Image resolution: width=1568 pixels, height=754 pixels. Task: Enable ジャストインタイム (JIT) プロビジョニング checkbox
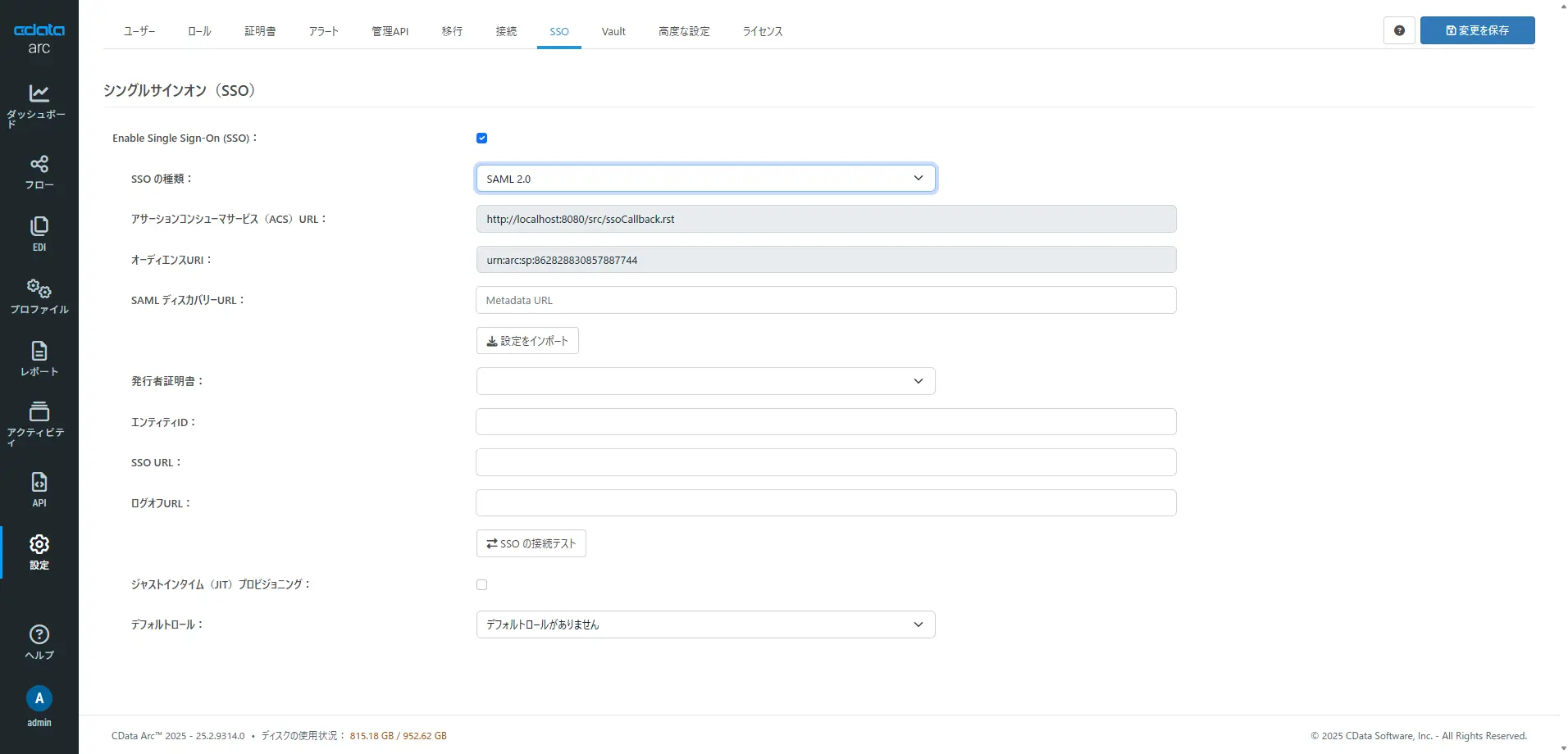click(x=481, y=585)
